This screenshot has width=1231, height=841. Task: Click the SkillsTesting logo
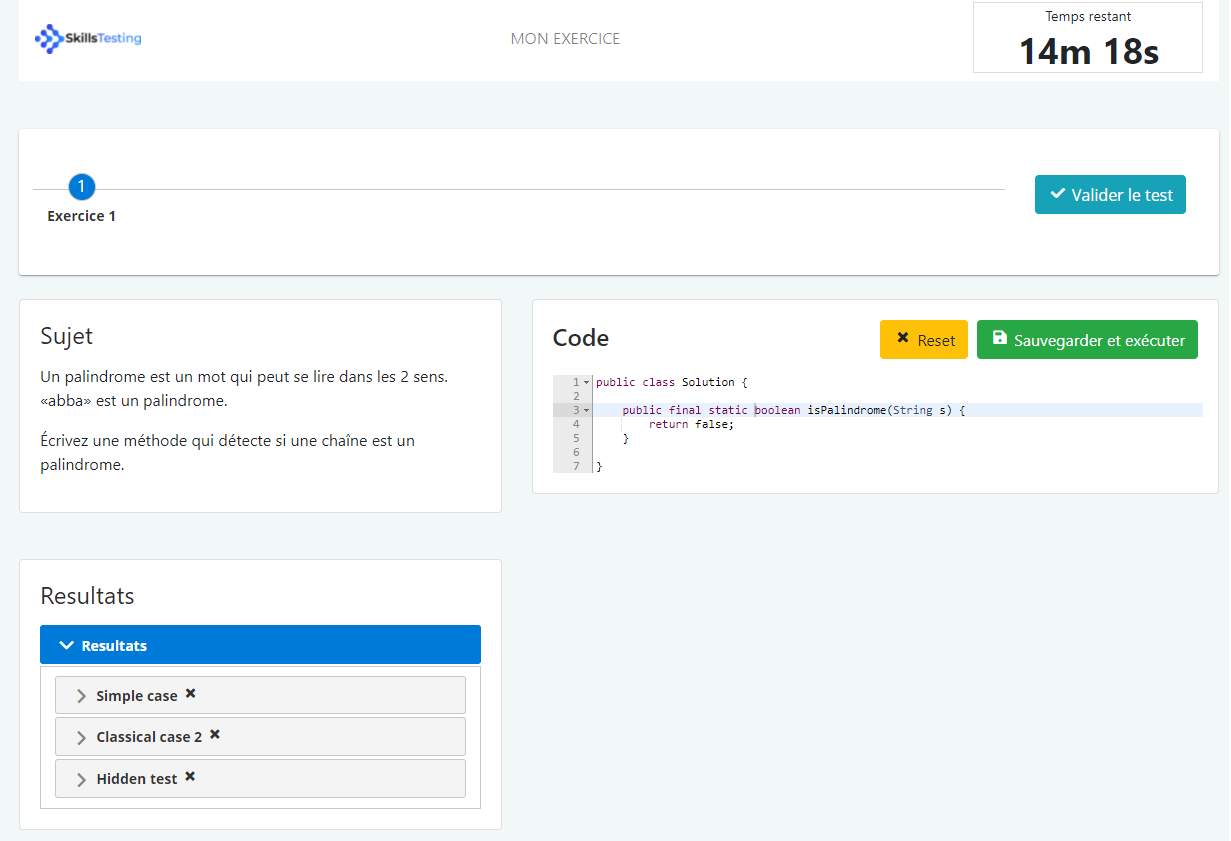pos(88,39)
